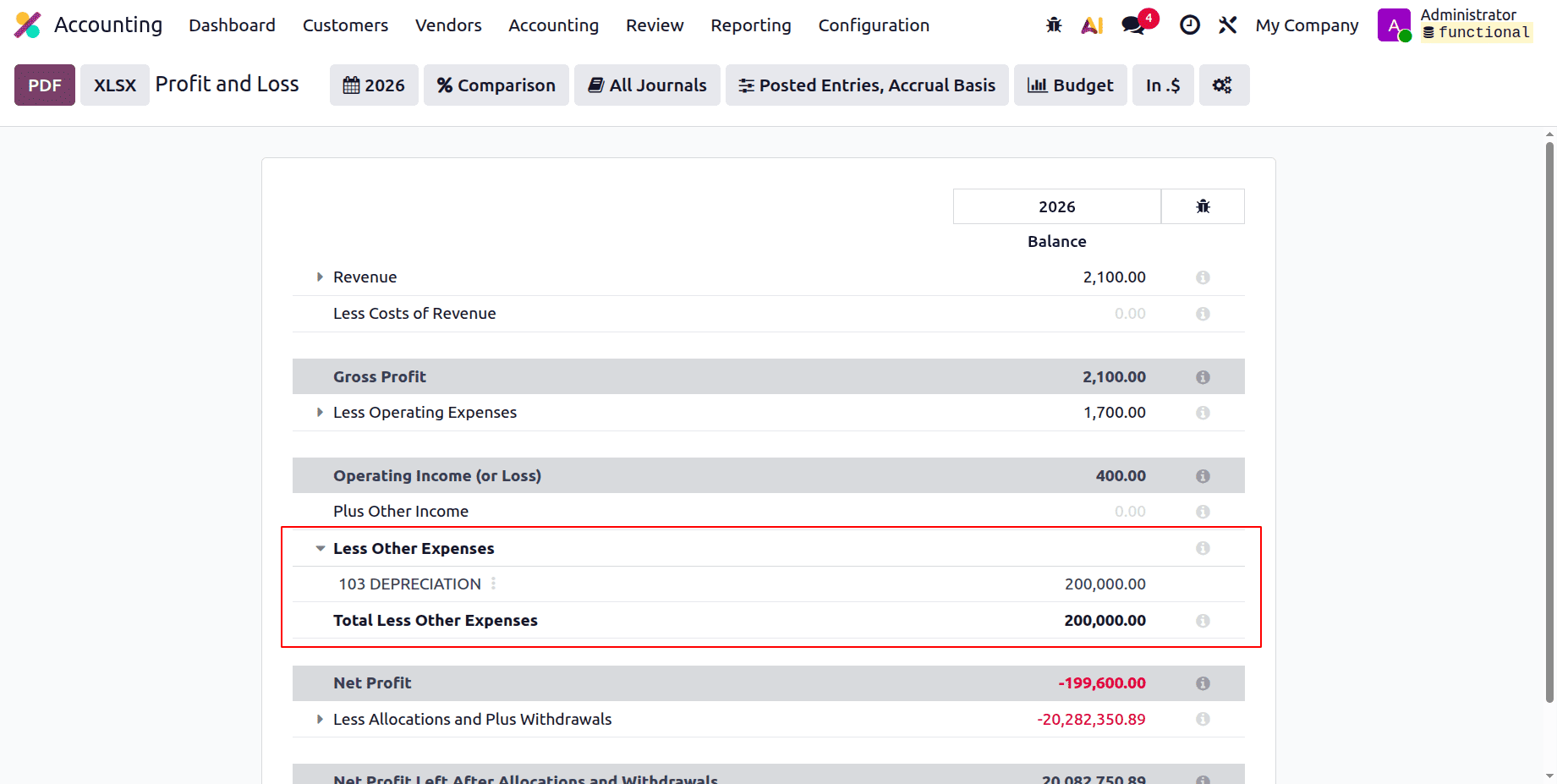Open the In .$ rounding dropdown
Image resolution: width=1557 pixels, height=784 pixels.
(1163, 85)
